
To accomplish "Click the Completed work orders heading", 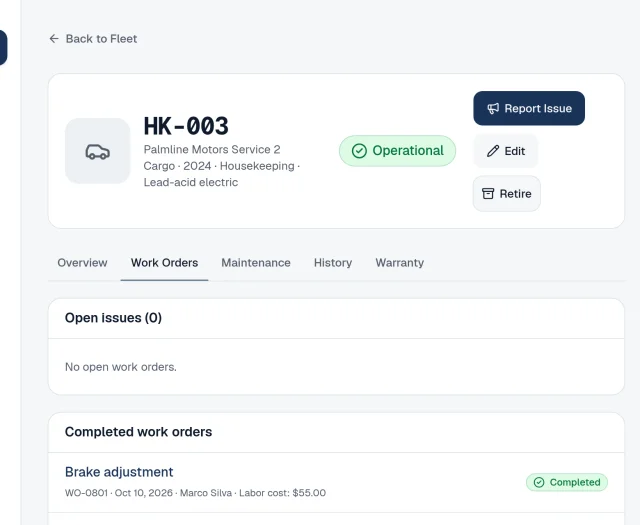I will [x=138, y=432].
